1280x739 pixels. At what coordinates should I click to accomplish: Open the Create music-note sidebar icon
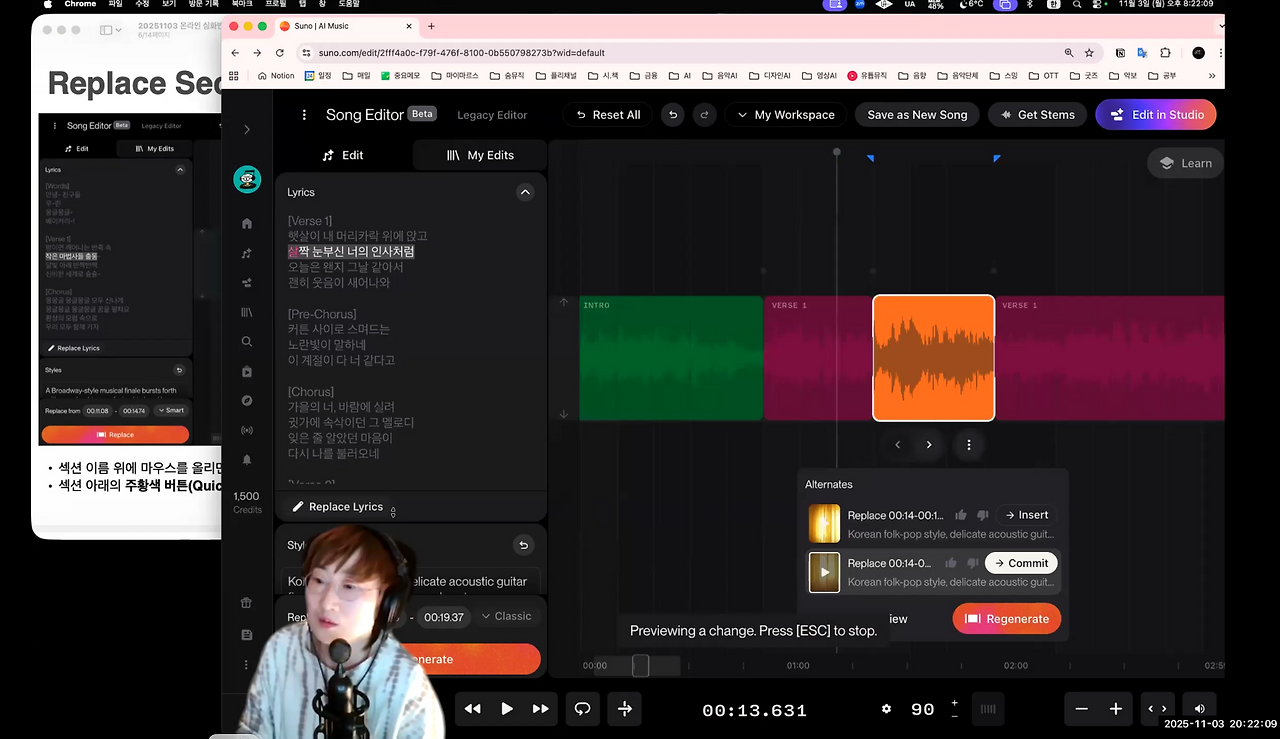click(247, 253)
